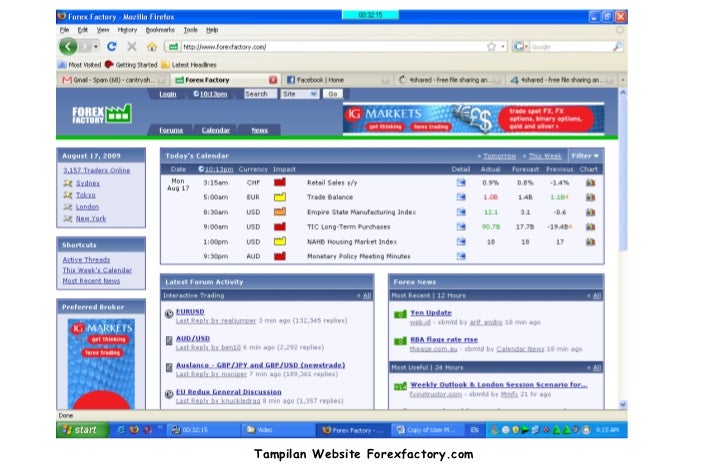Expand the calendar Filter dropdown
The height and width of the screenshot is (476, 728).
[585, 156]
